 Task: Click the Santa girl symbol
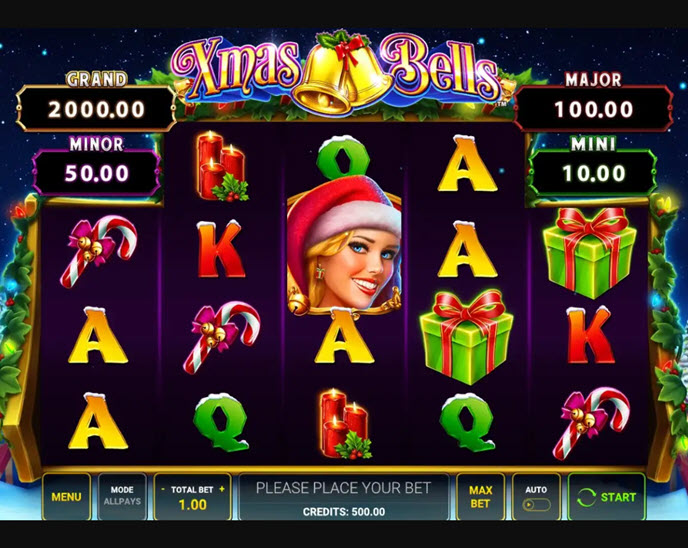pos(344,246)
